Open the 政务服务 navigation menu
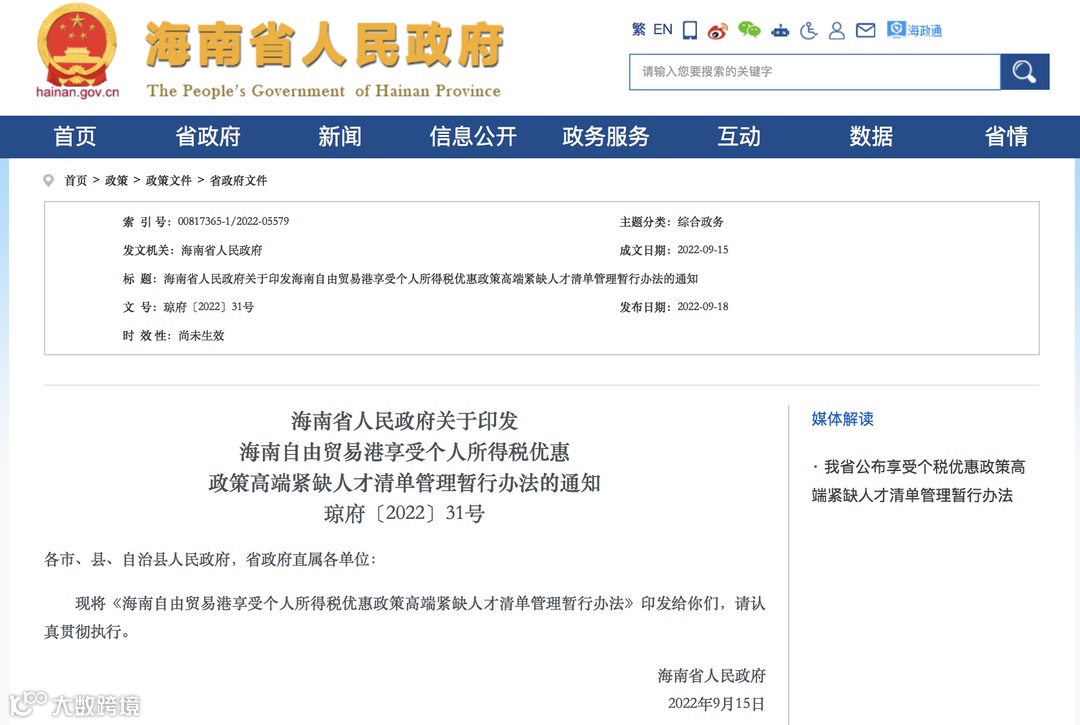The width and height of the screenshot is (1080, 725). 605,136
